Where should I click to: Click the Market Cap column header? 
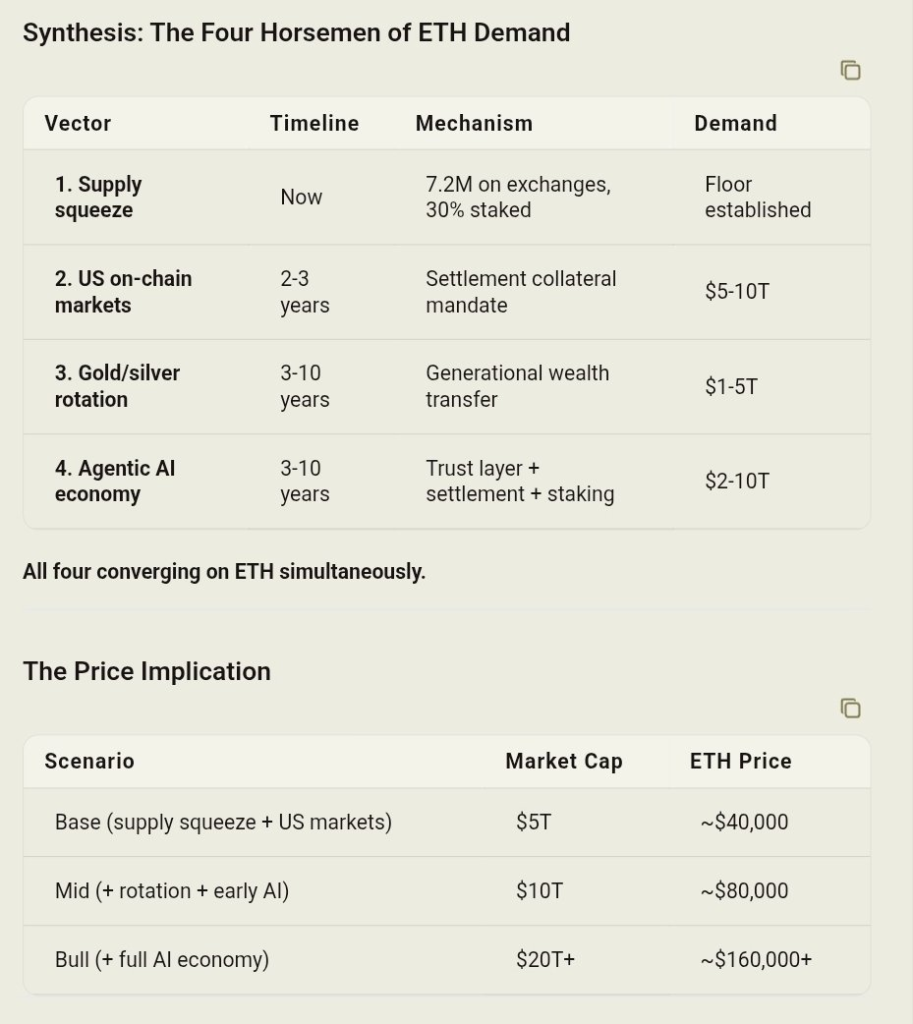[x=564, y=761]
